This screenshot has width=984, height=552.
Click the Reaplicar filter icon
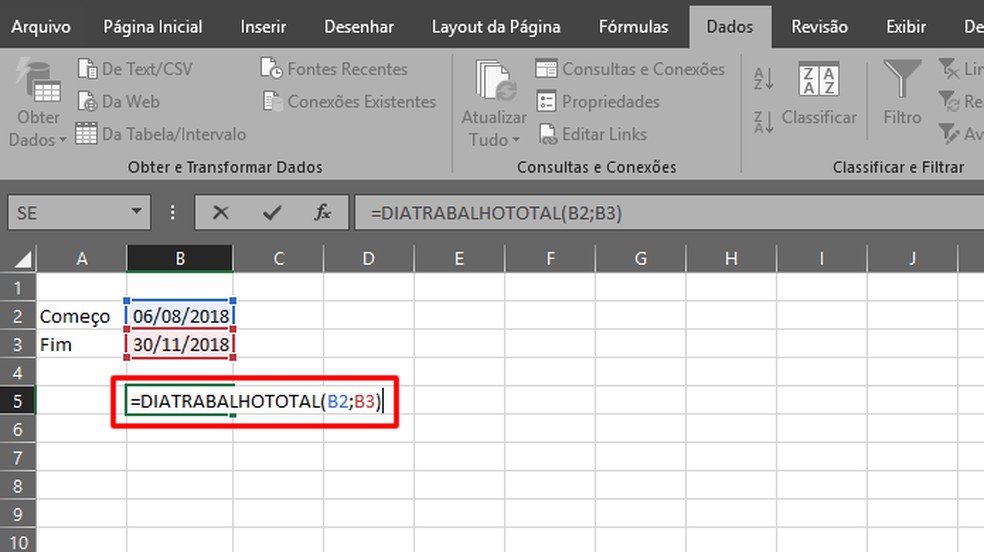tap(948, 101)
